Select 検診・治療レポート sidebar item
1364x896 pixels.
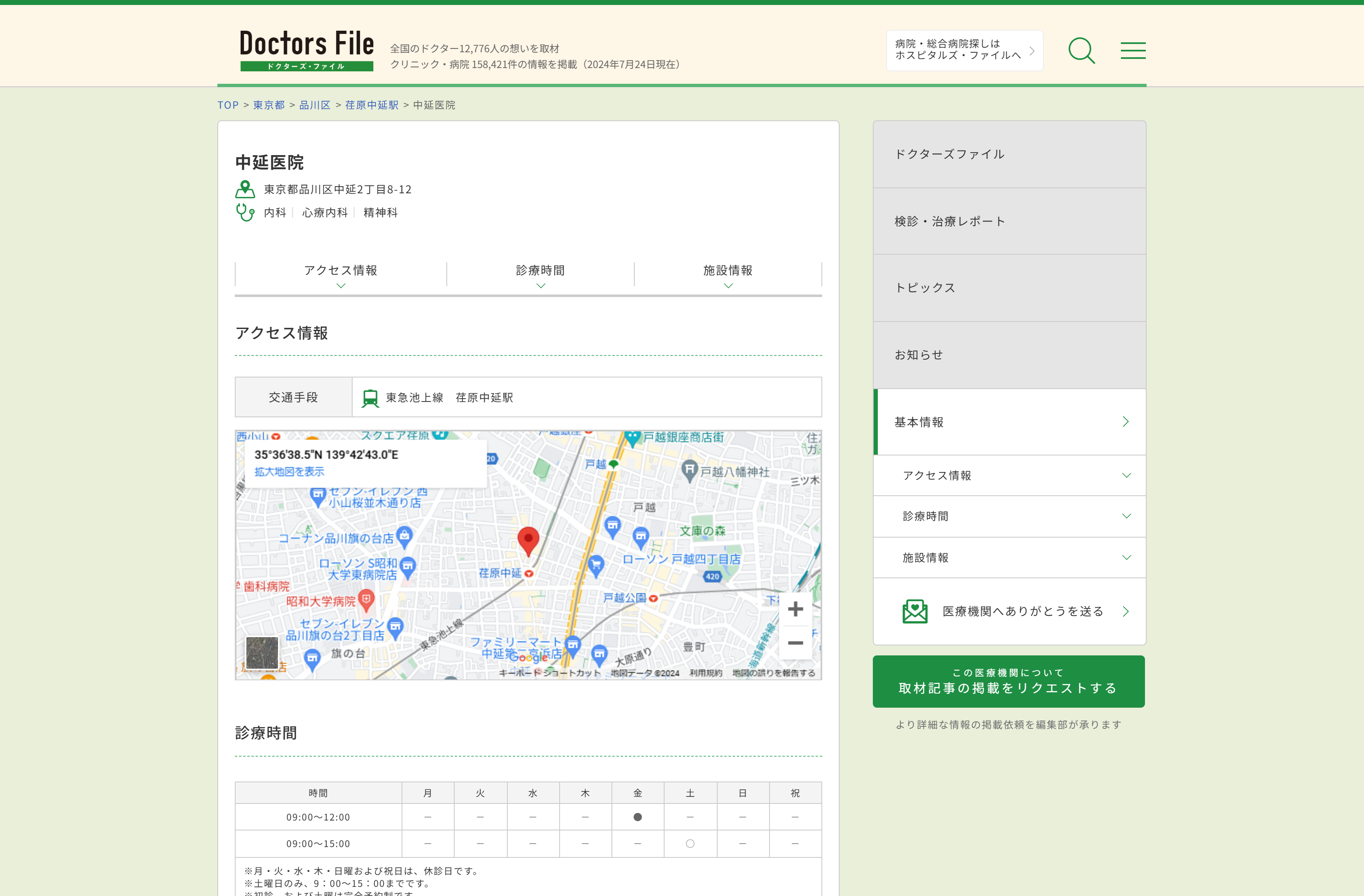point(1009,221)
